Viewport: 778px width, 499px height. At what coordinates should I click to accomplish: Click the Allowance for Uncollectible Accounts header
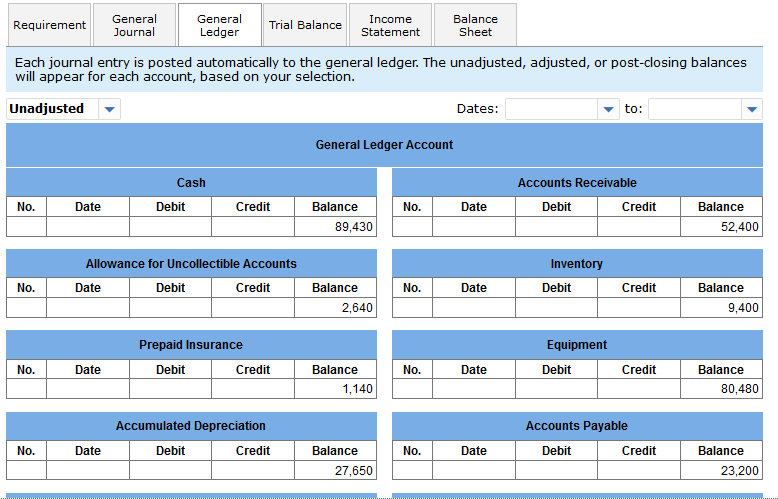pos(191,263)
